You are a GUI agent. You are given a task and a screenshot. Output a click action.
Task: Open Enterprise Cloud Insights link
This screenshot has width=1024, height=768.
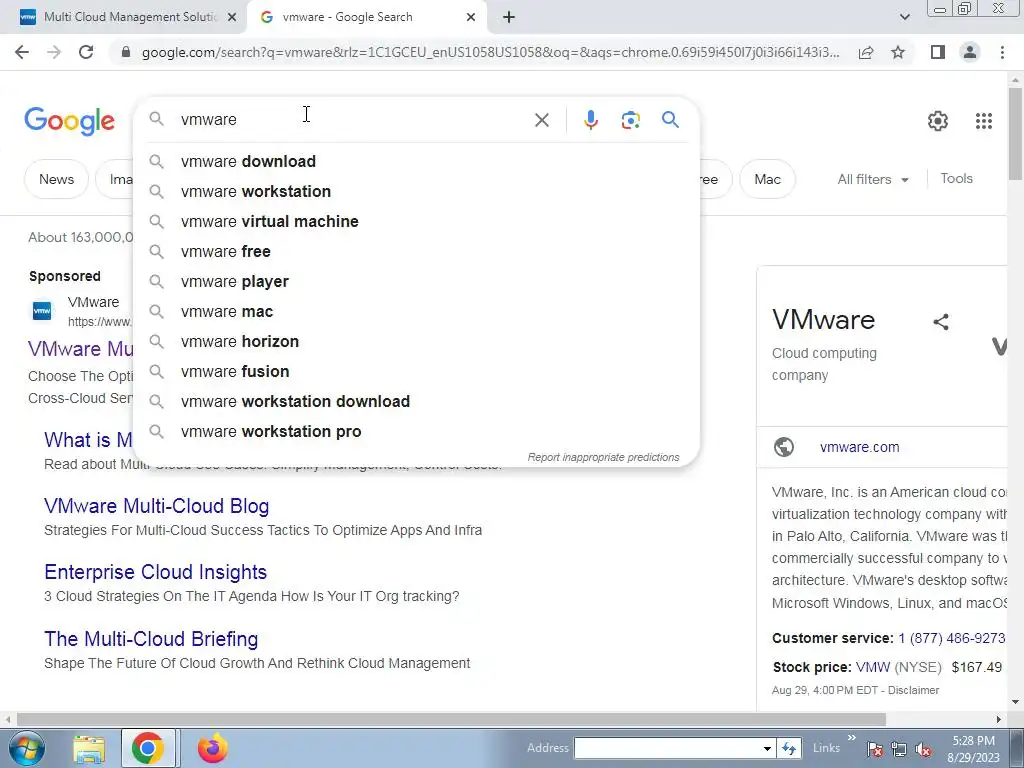point(155,572)
